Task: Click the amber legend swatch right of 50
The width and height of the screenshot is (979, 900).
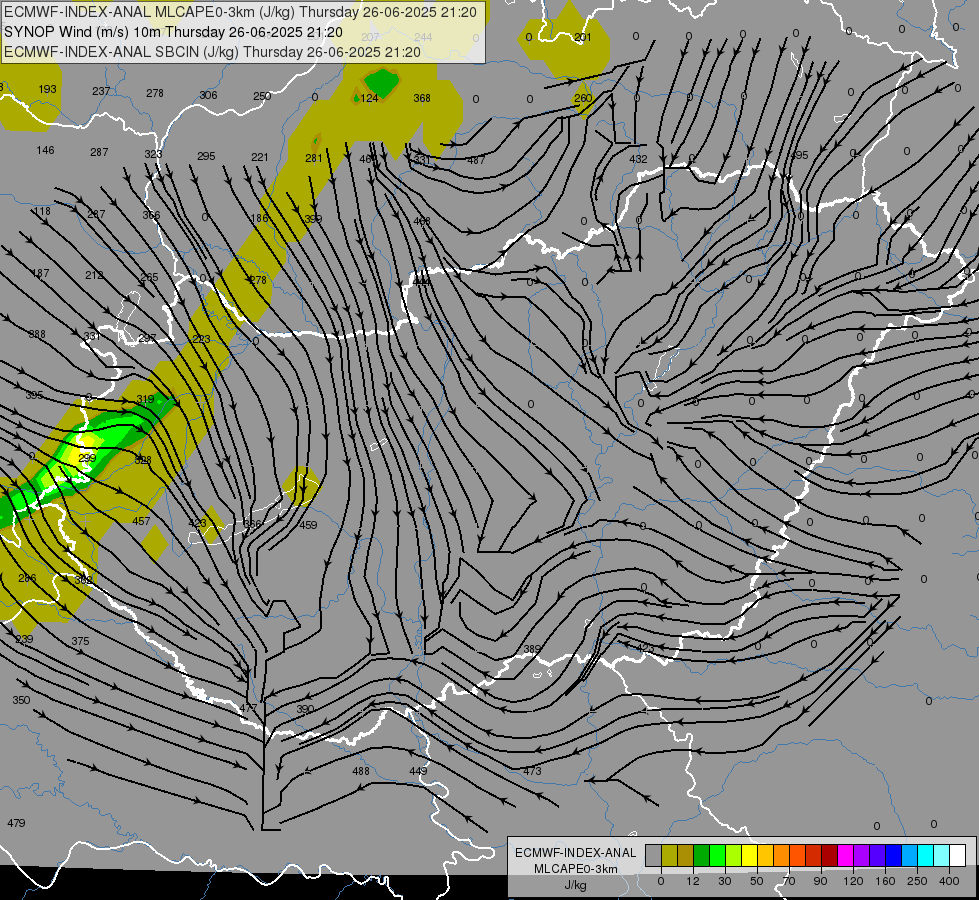Action: 765,855
